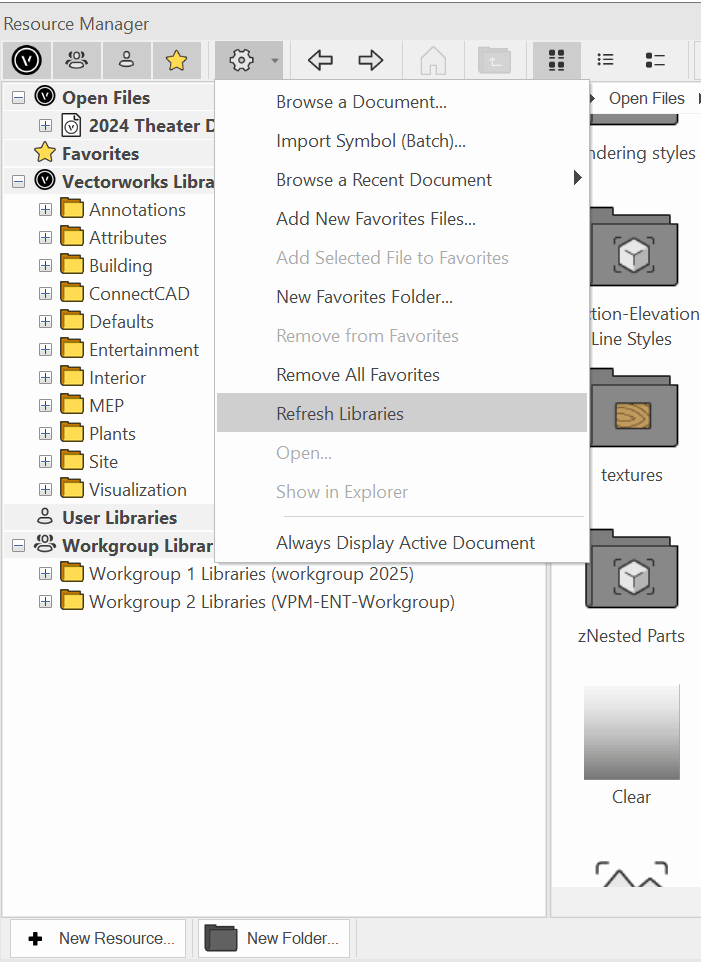Screen dimensions: 701x962
Task: Click the parent folder up icon
Action: (x=494, y=60)
